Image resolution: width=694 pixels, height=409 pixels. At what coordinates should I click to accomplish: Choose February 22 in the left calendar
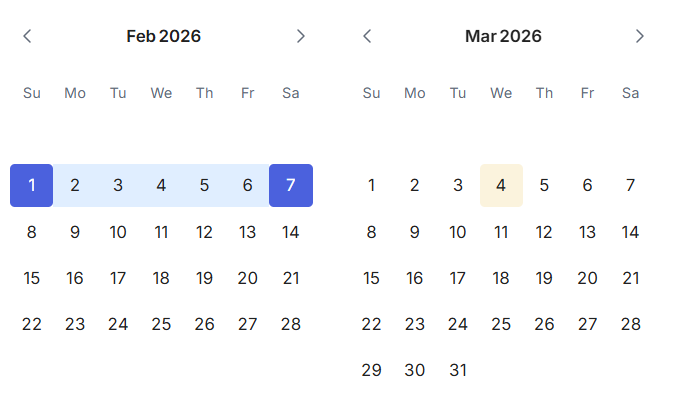32,324
